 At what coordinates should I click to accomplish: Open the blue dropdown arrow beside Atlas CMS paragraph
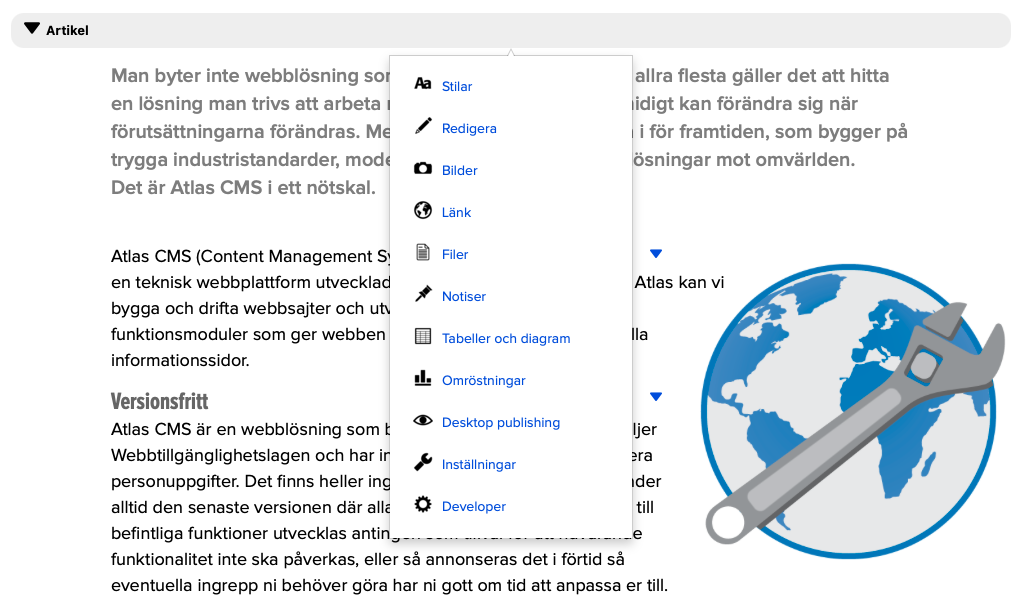click(x=656, y=254)
